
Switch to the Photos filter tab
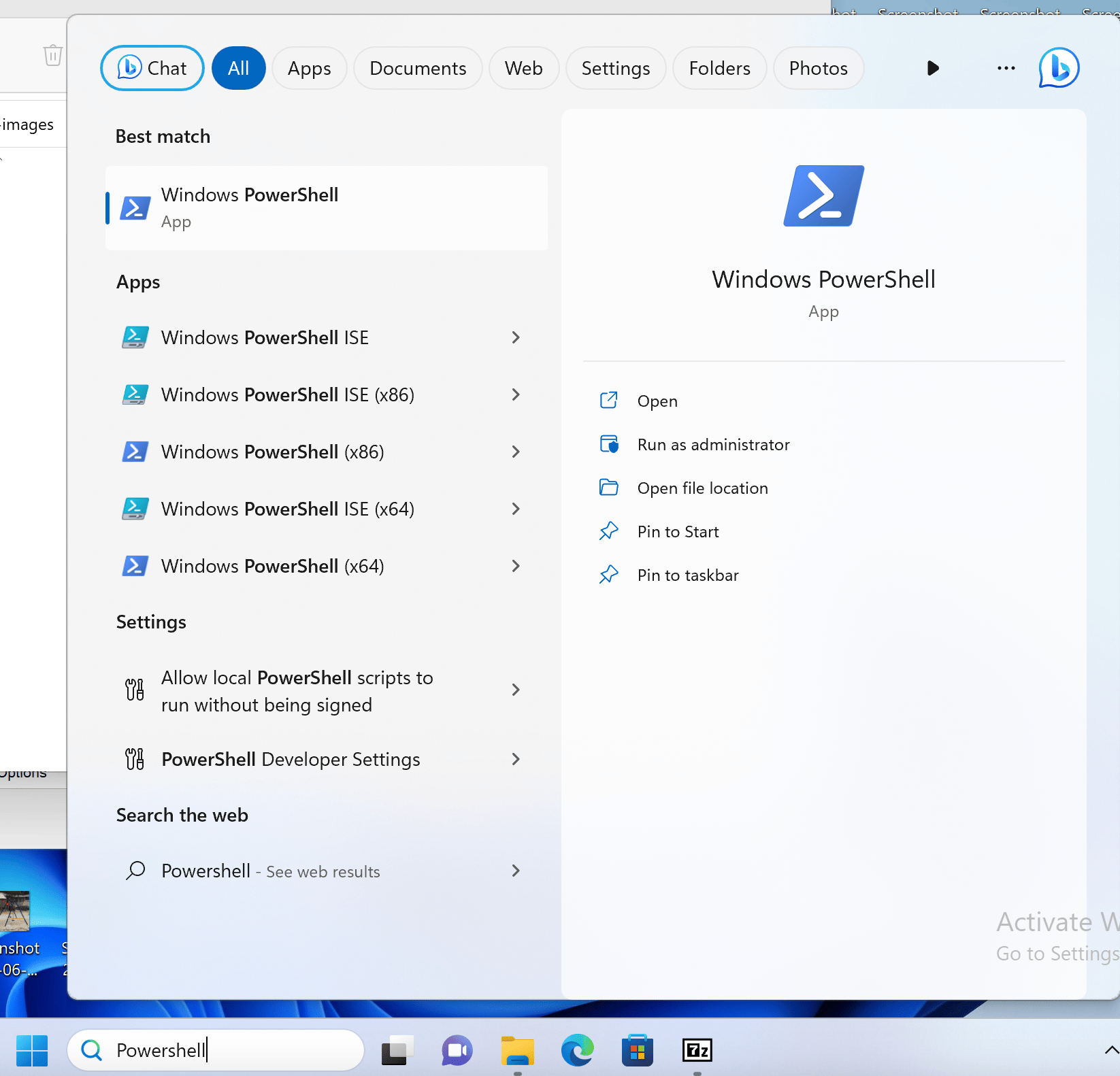click(819, 68)
